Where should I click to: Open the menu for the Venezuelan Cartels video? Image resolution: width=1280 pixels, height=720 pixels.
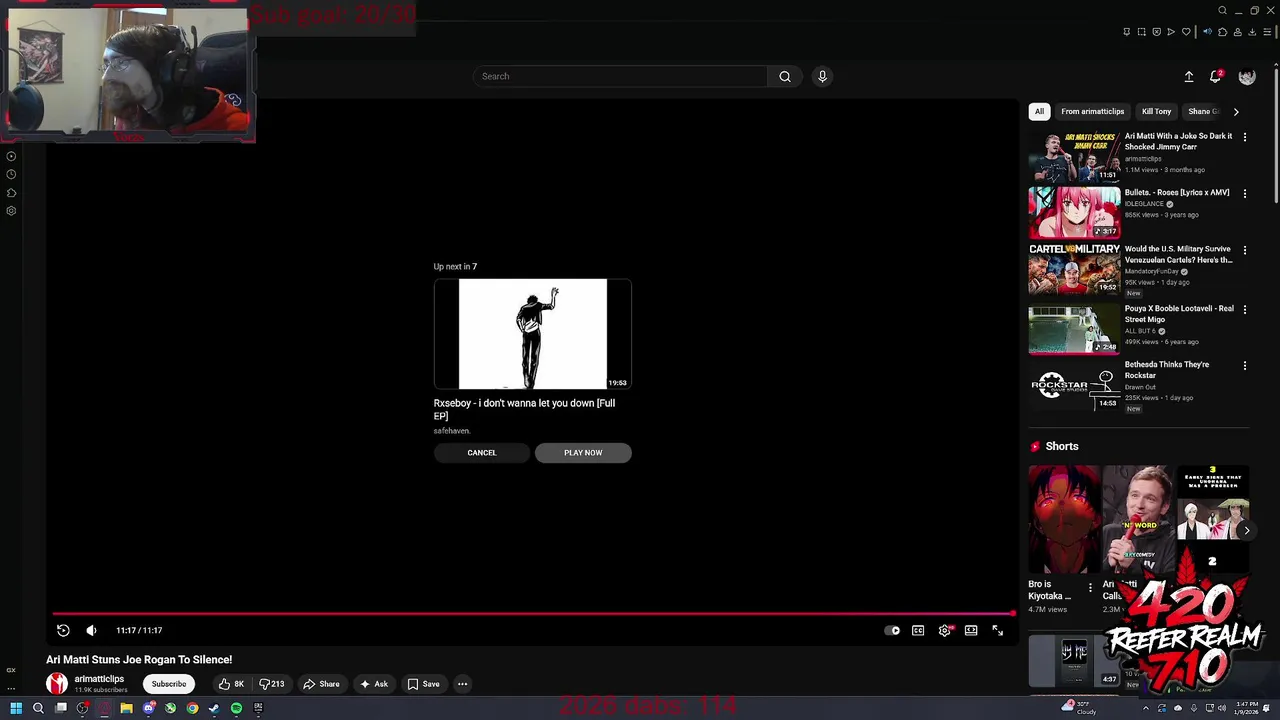[x=1245, y=250]
